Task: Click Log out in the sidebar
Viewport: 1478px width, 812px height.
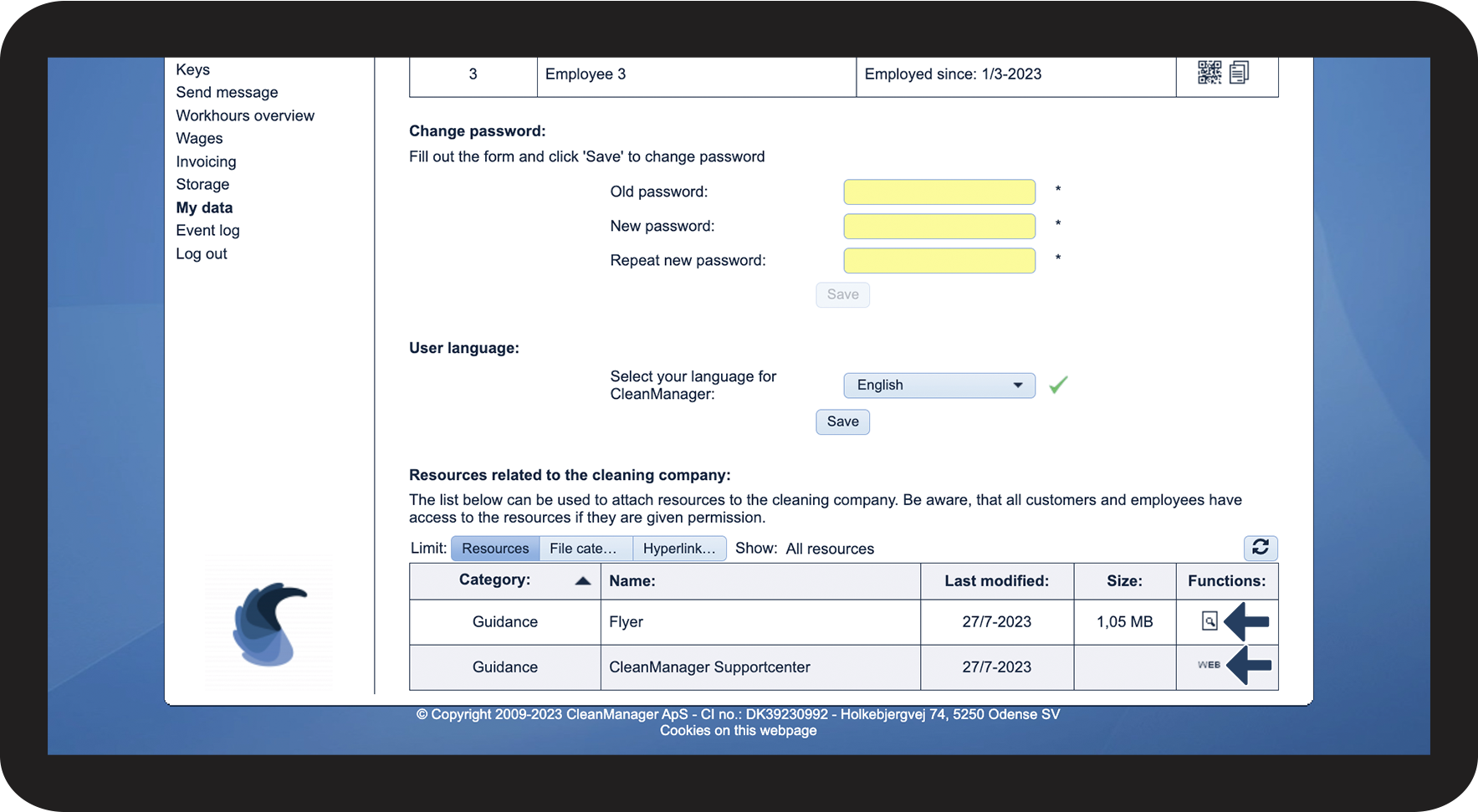Action: 202,253
